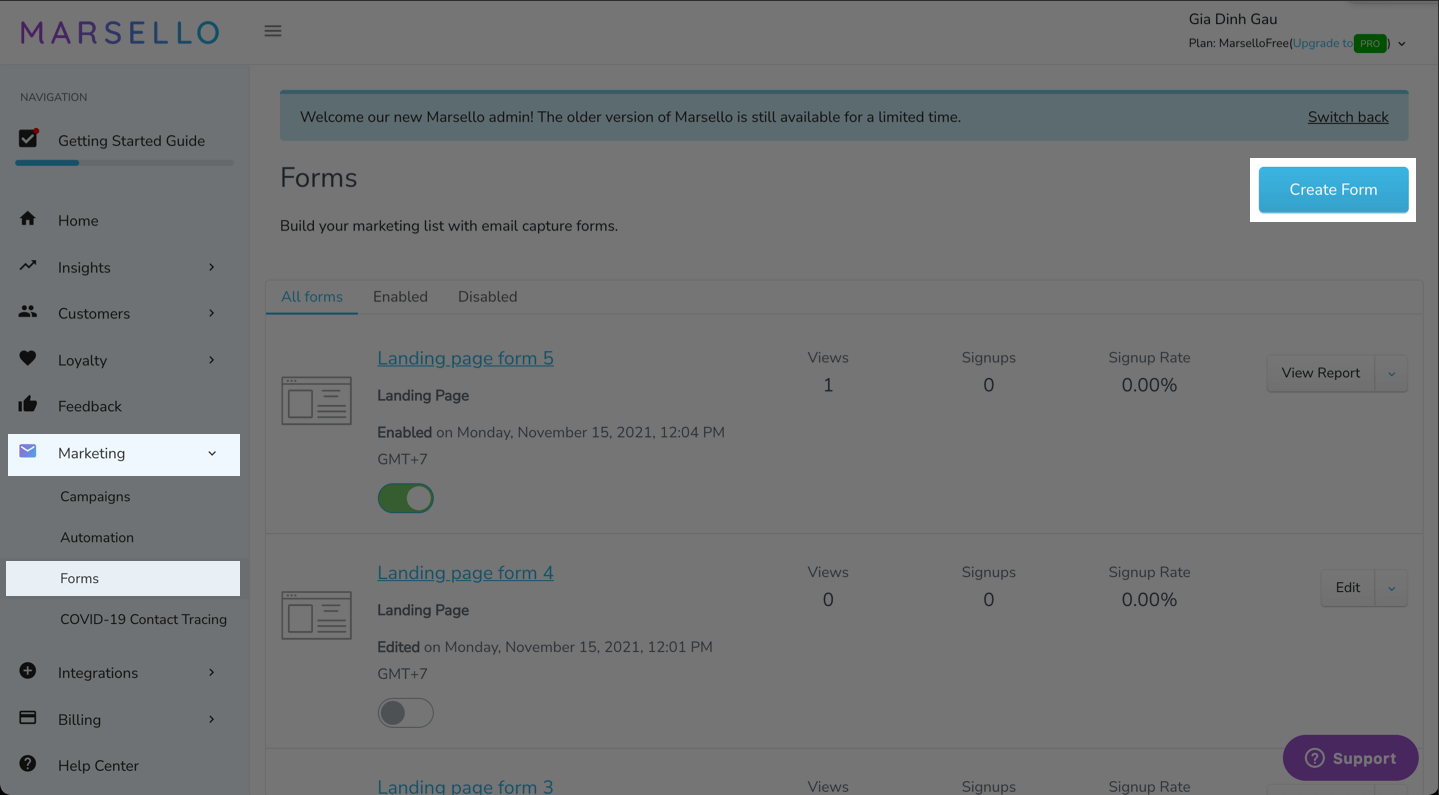The width and height of the screenshot is (1439, 795).
Task: Click the Customers people icon
Action: point(28,312)
